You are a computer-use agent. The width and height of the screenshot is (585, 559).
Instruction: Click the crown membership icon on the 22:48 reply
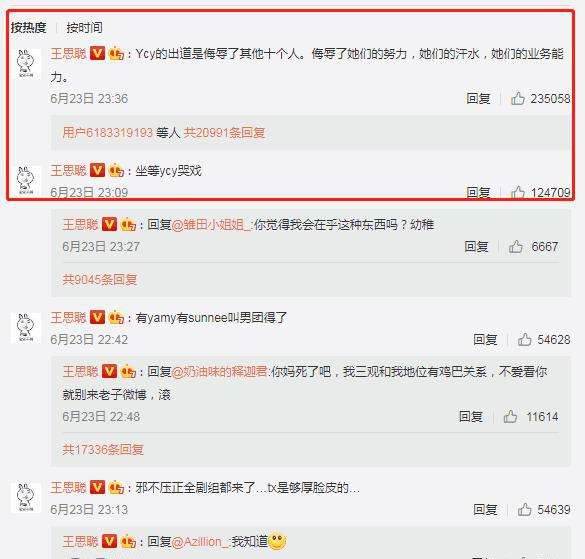(128, 372)
